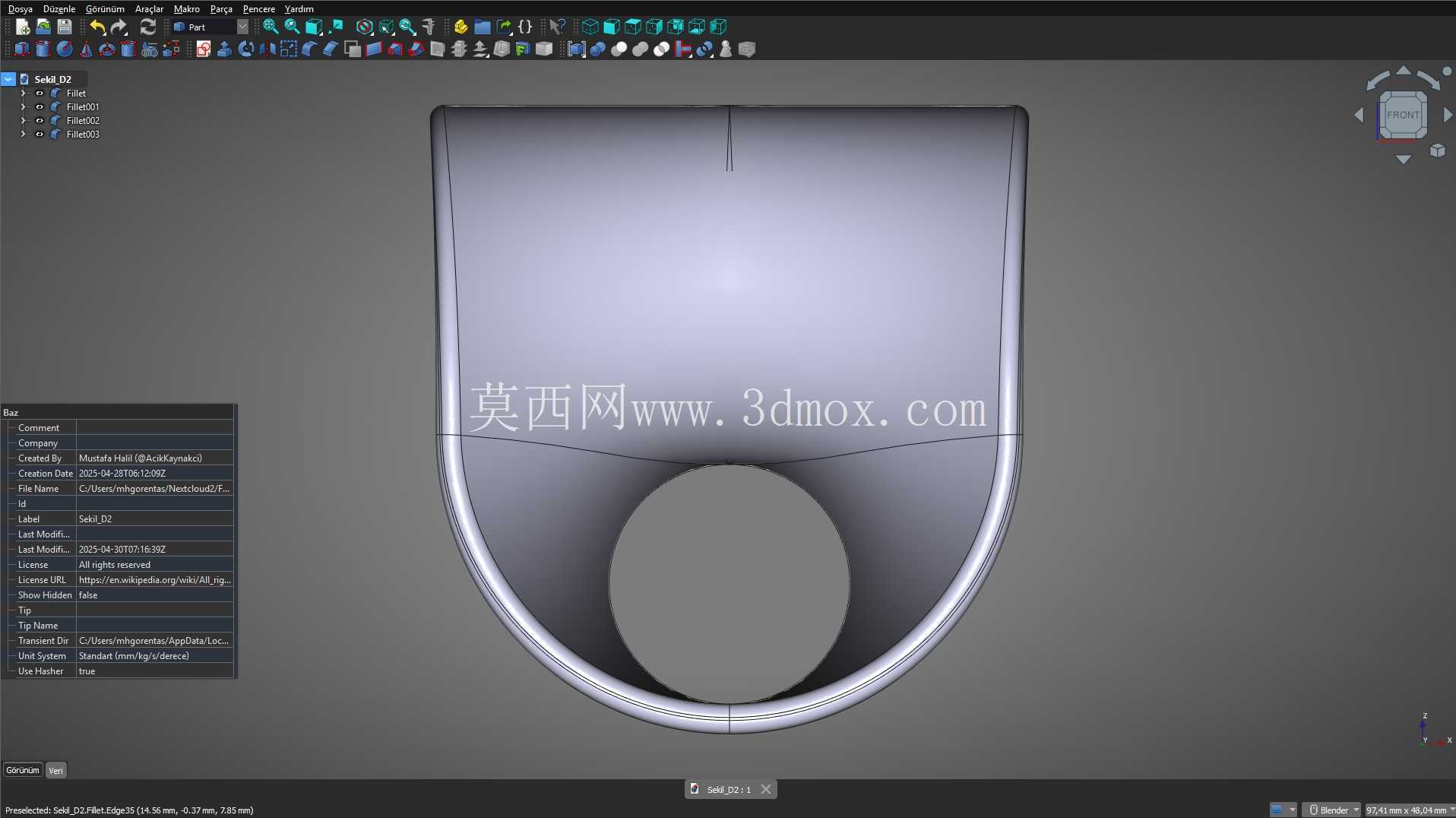Create a Cylinder primitive
This screenshot has width=1456, height=818.
click(43, 49)
